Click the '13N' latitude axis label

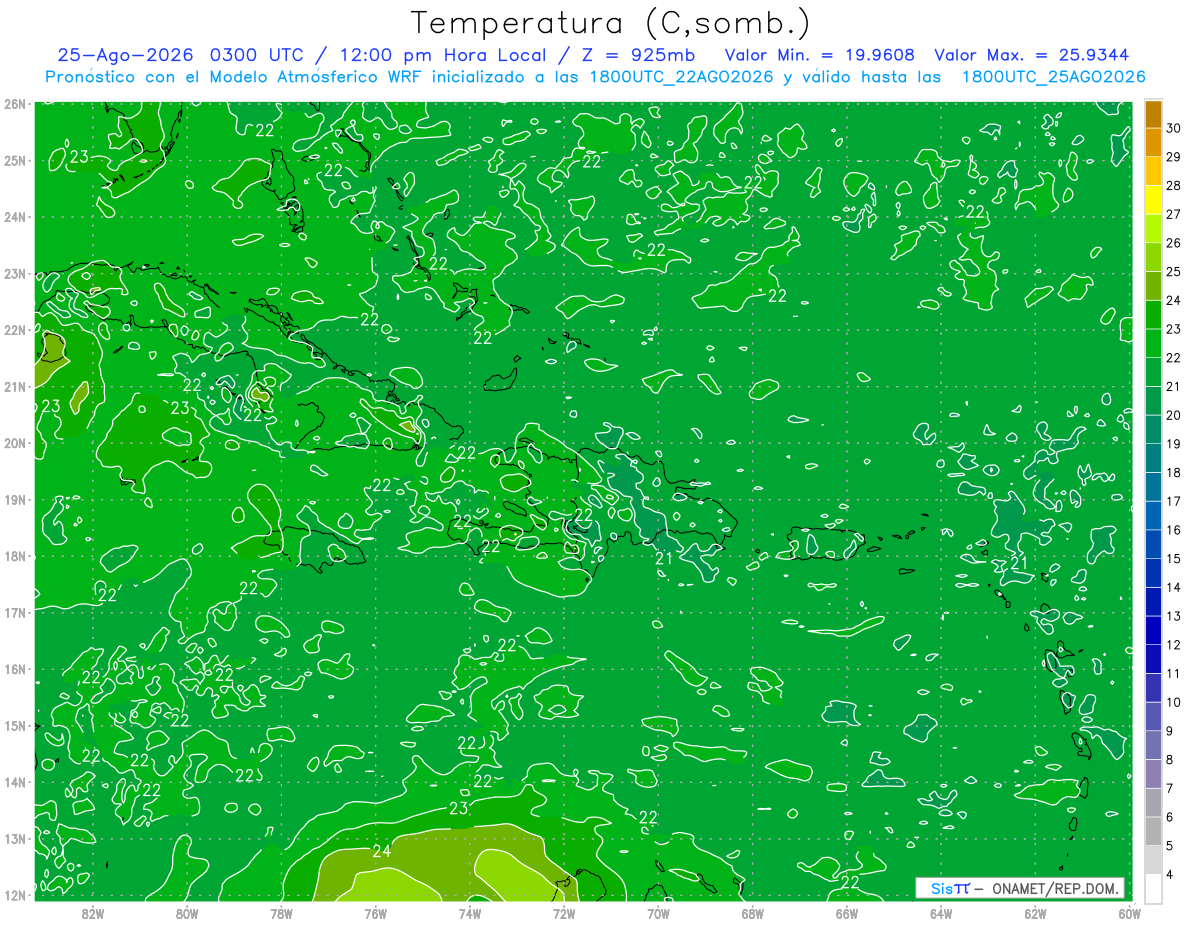click(14, 838)
